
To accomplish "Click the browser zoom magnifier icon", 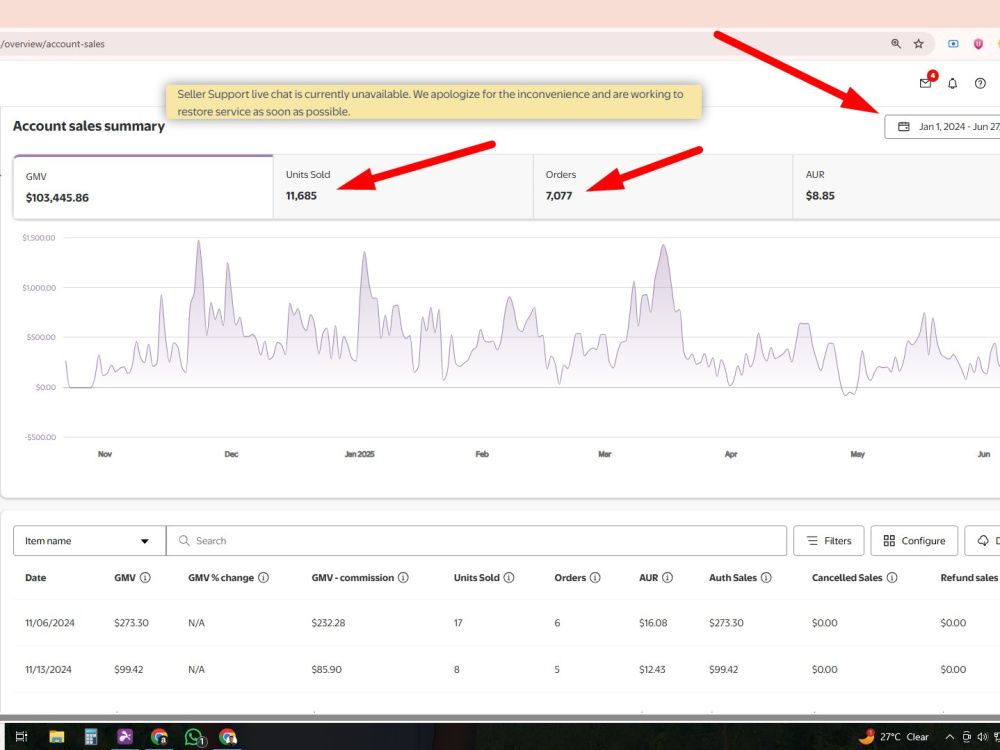I will coord(896,43).
